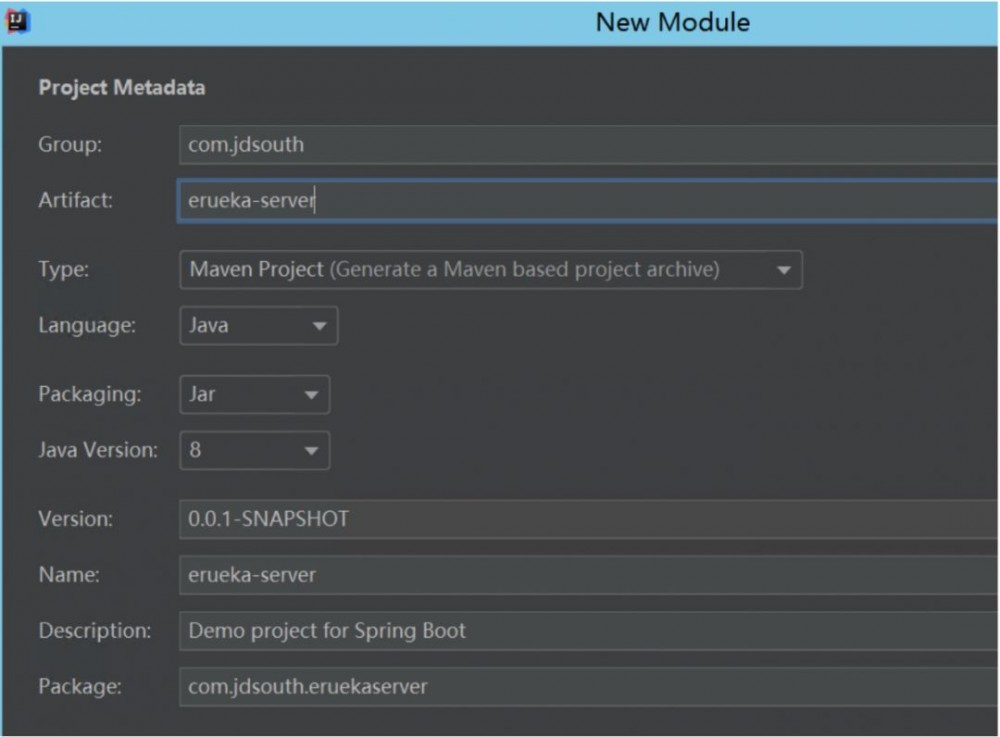Click the New Module title bar
The width and height of the screenshot is (1000, 737).
tap(672, 22)
